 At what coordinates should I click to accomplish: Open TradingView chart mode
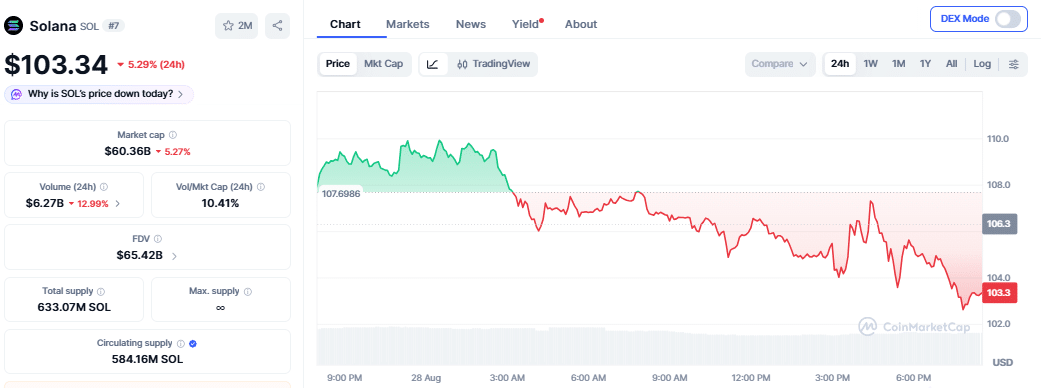(493, 64)
